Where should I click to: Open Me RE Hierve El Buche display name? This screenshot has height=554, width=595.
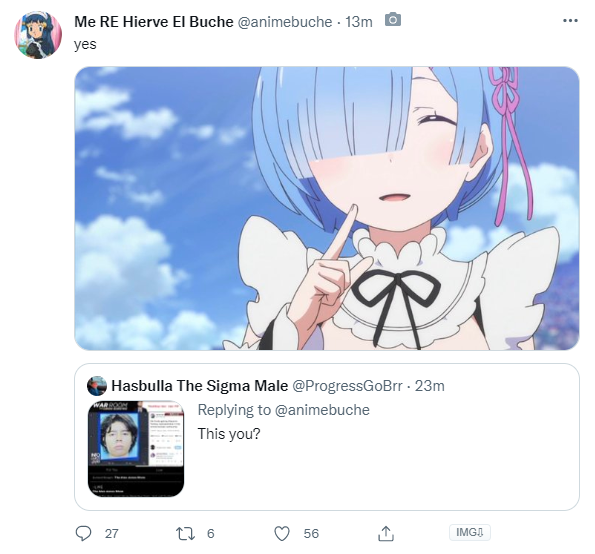pyautogui.click(x=154, y=22)
